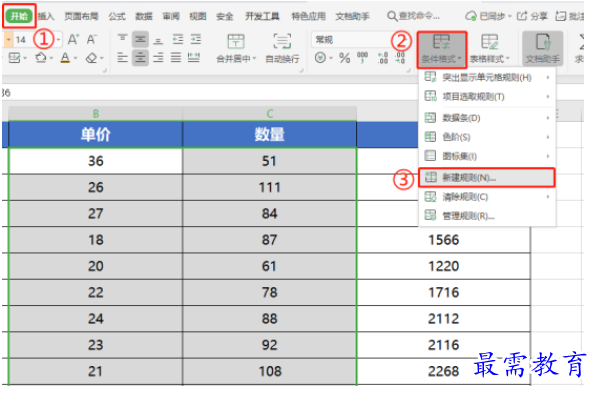Click the font color A swatch

(65, 58)
